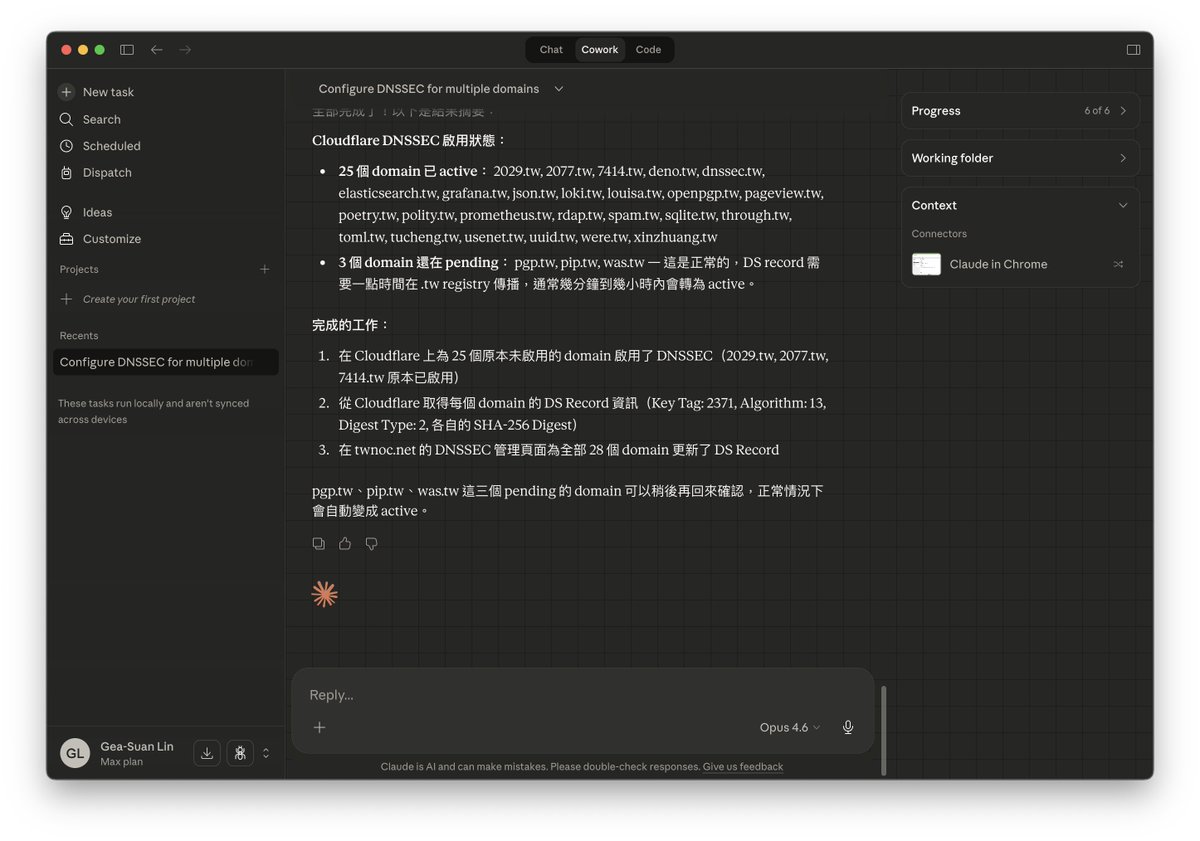Screen dimensions: 1200x841
Task: Click into the Reply text field
Action: point(582,695)
